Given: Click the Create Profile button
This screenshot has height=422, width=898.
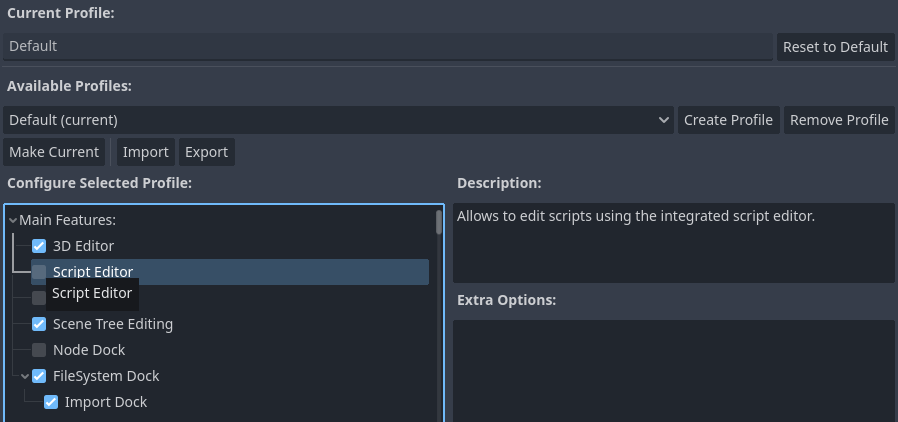Looking at the screenshot, I should click(728, 120).
